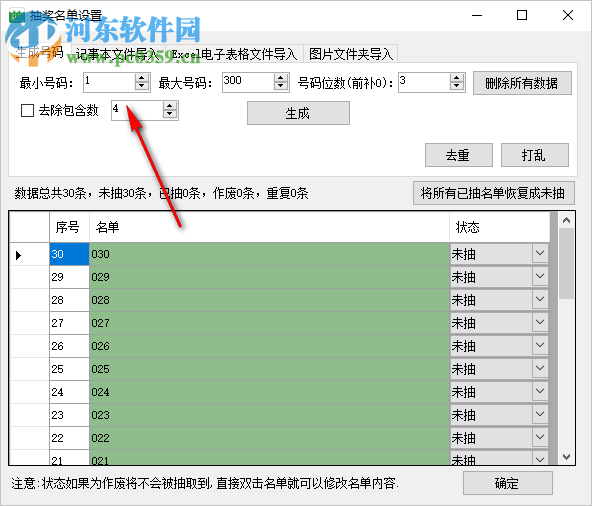Increase 号码位数 with the up arrow
592x506 pixels.
pos(457,78)
